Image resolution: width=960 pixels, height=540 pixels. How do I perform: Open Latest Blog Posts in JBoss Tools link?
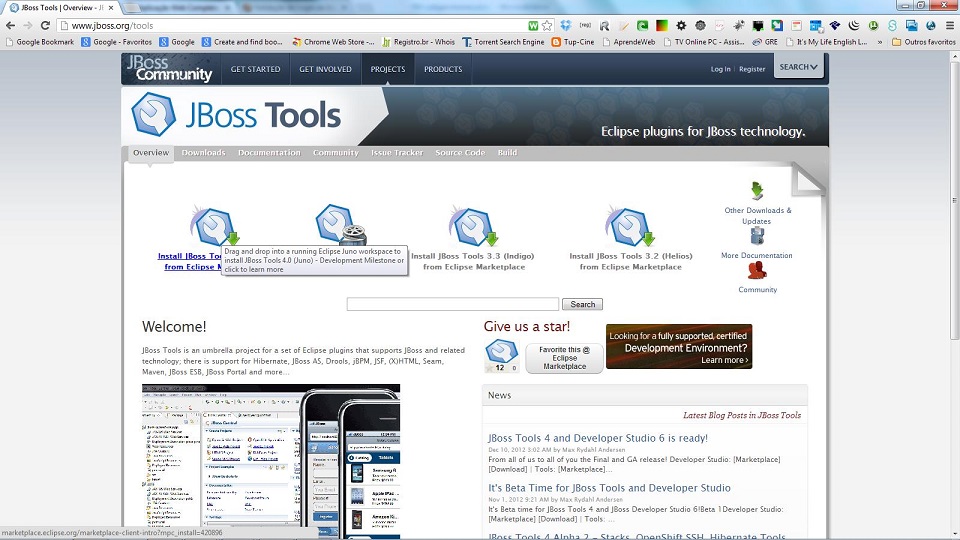pos(741,415)
